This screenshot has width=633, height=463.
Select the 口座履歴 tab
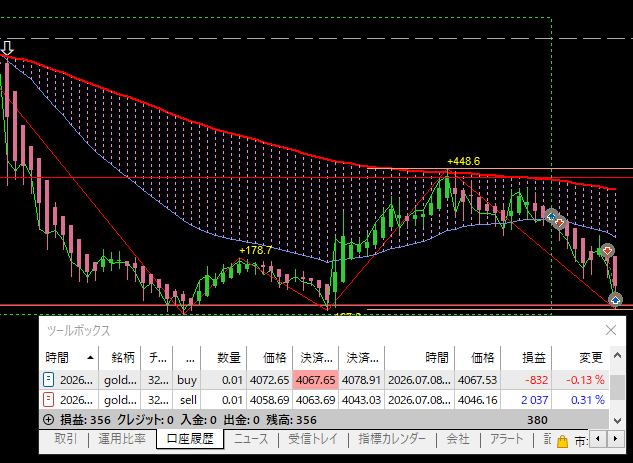coord(190,439)
